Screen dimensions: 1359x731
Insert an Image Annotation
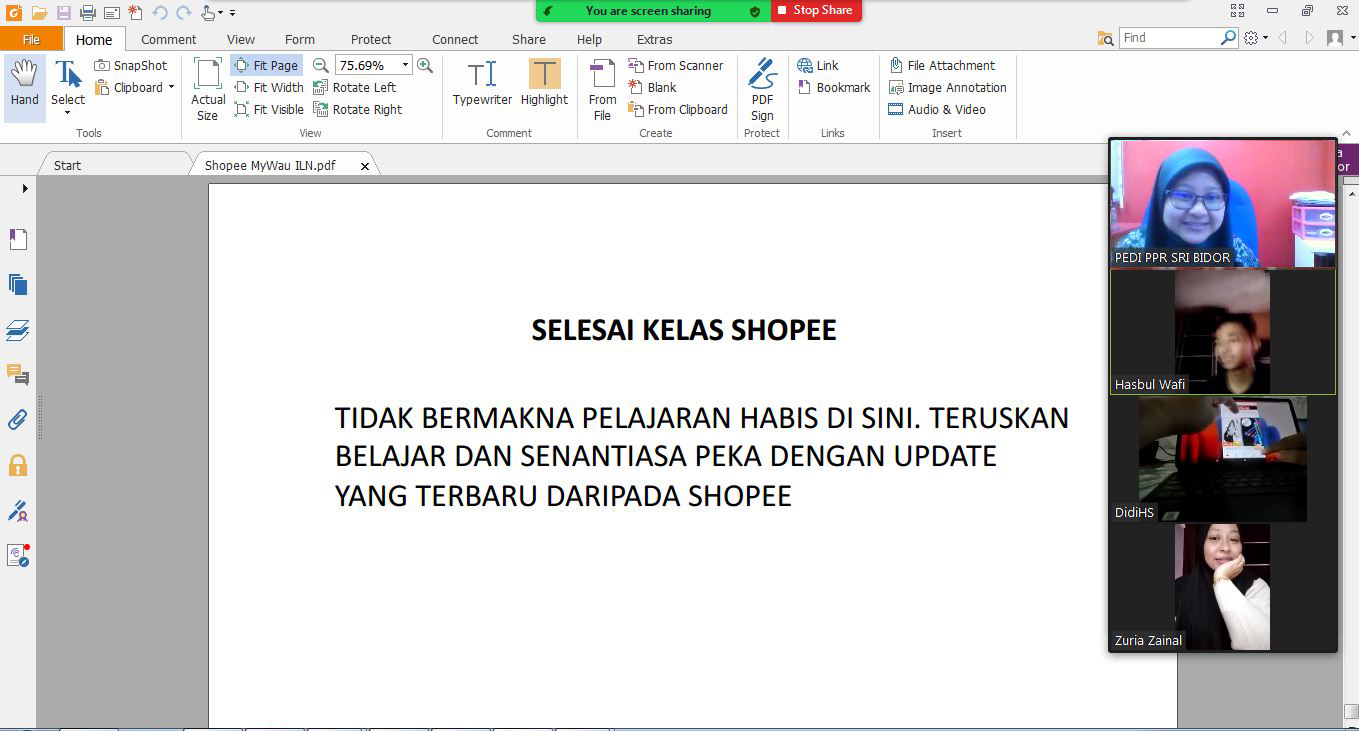click(x=947, y=87)
